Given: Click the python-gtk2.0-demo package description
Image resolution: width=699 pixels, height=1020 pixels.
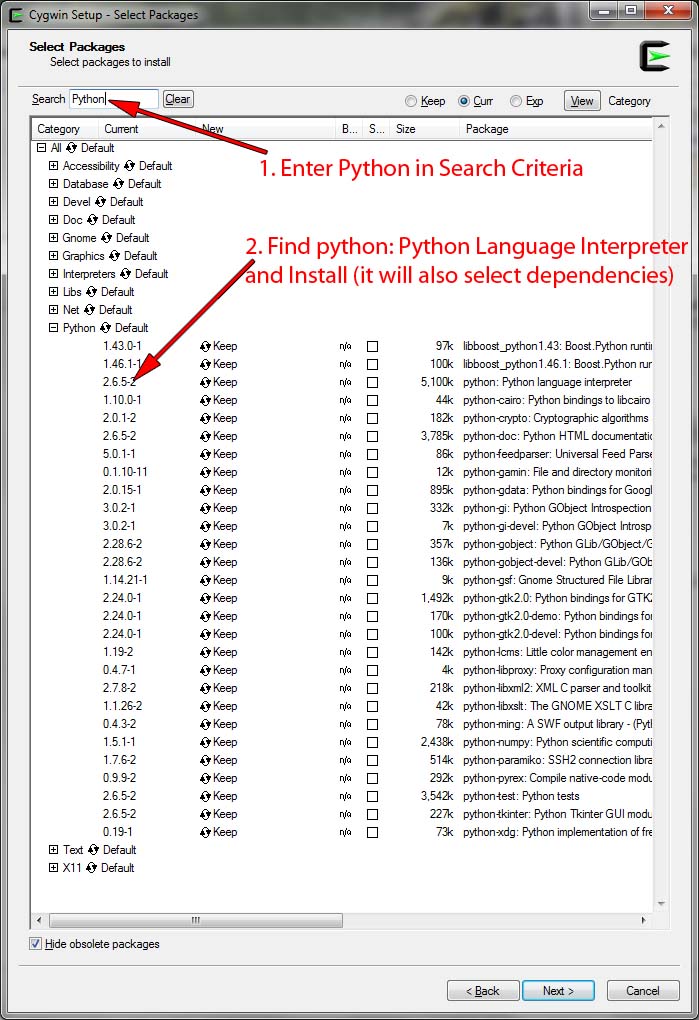Looking at the screenshot, I should pyautogui.click(x=557, y=616).
